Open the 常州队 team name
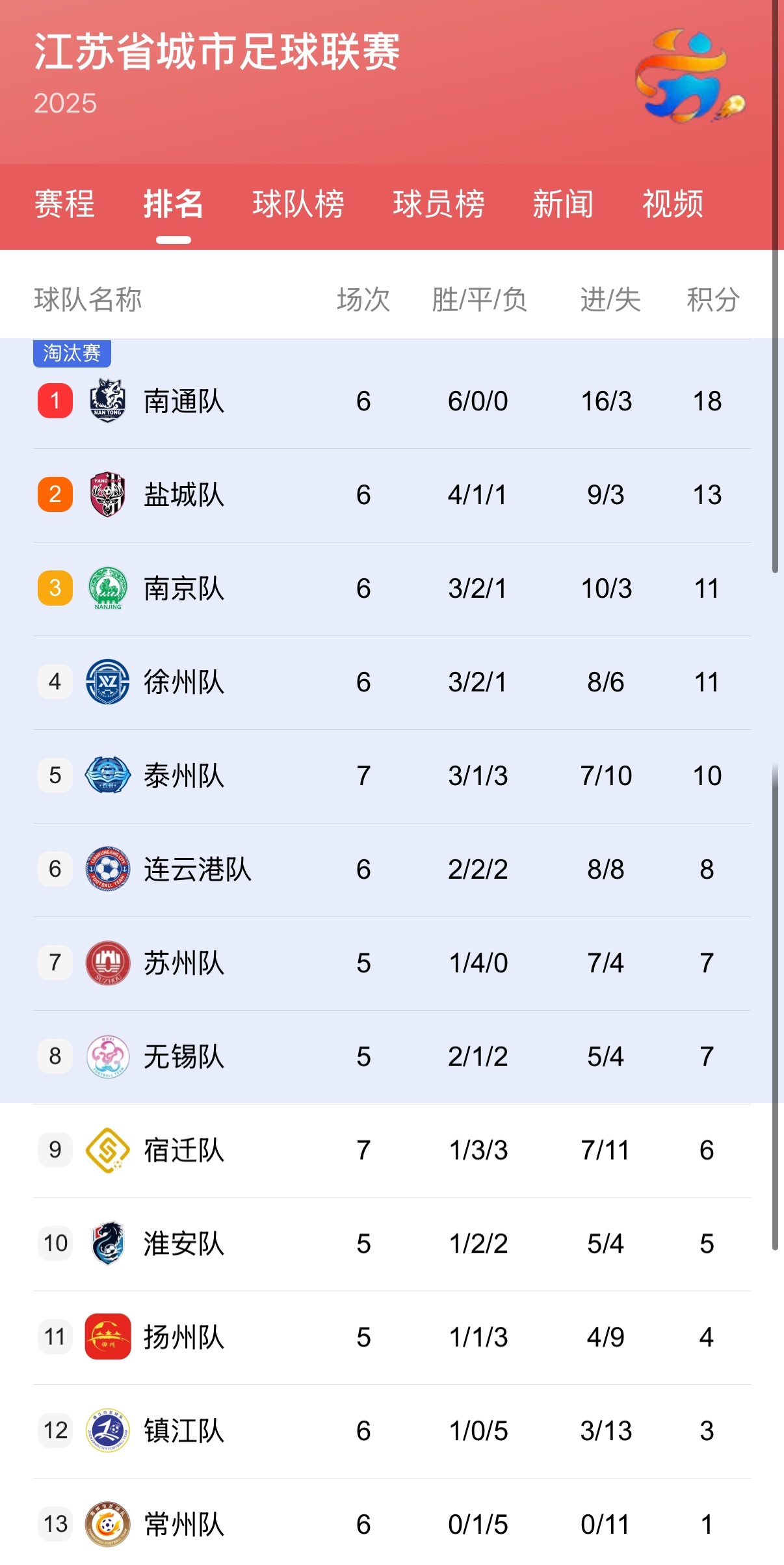This screenshot has width=784, height=1565. pyautogui.click(x=184, y=1524)
